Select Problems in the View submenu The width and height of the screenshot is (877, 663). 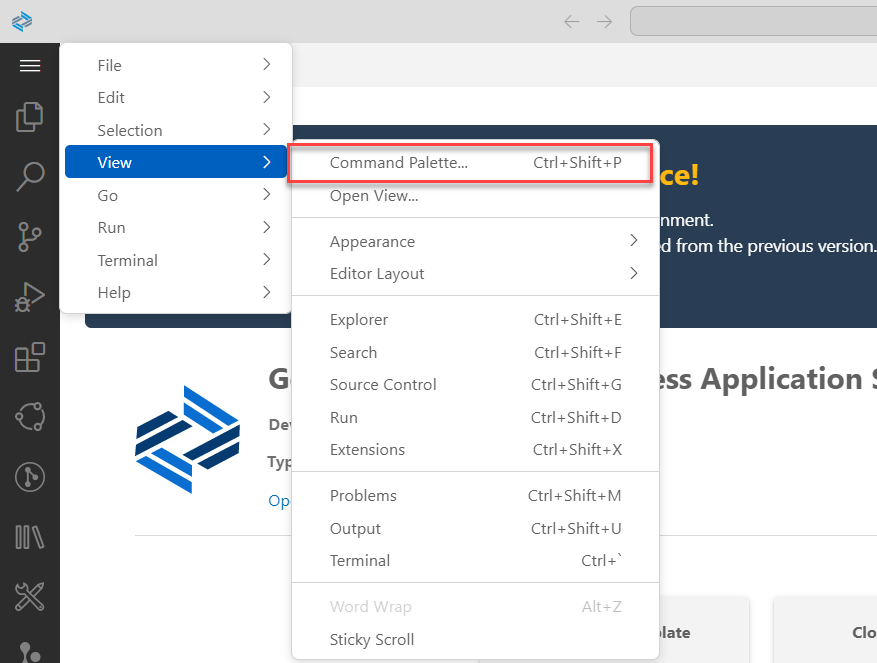[363, 495]
